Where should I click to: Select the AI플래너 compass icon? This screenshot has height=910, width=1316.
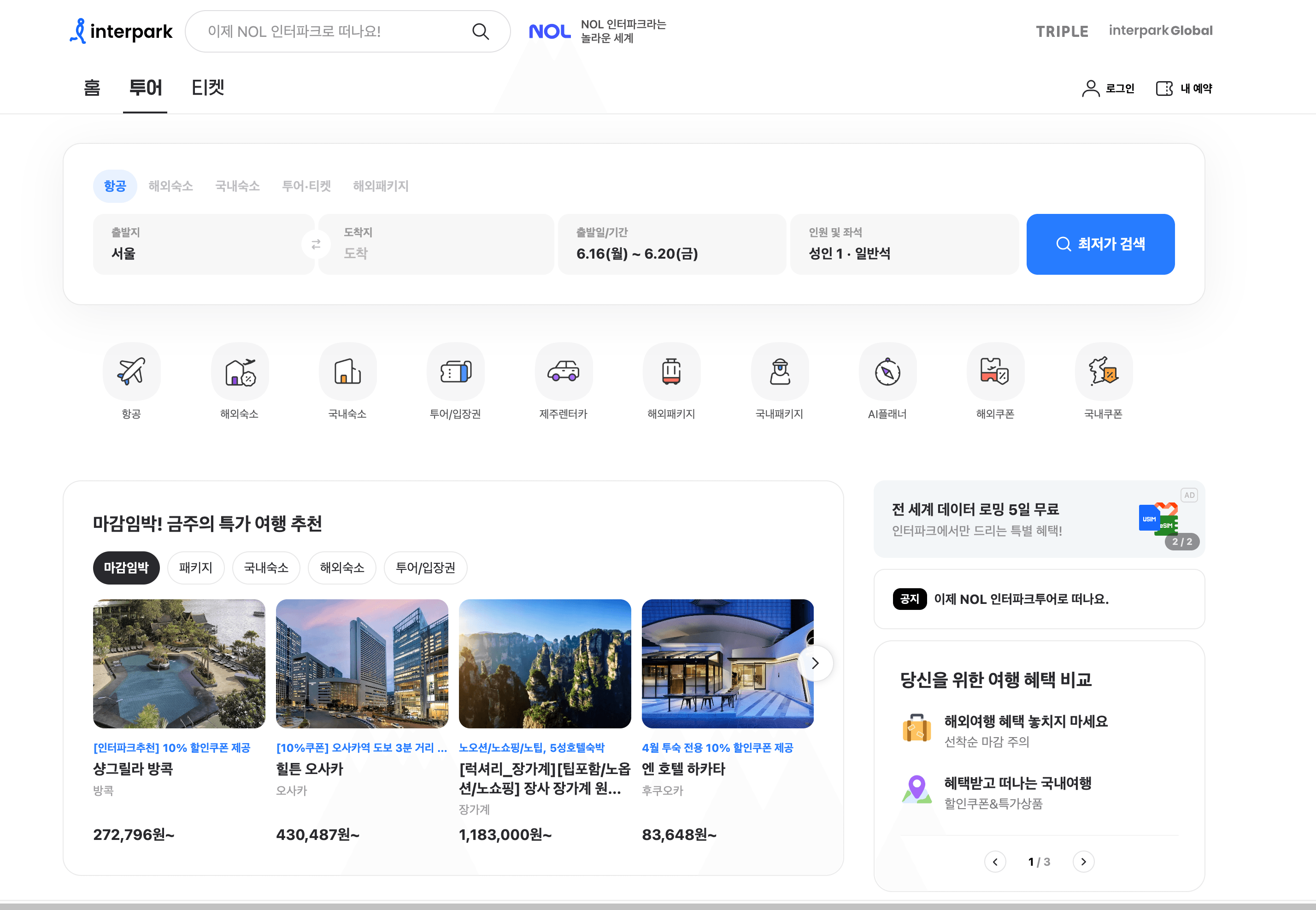pyautogui.click(x=887, y=372)
